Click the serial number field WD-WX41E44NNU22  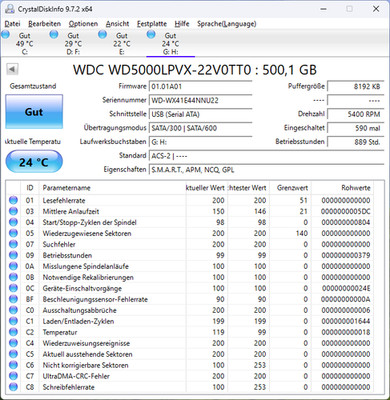coord(200,100)
